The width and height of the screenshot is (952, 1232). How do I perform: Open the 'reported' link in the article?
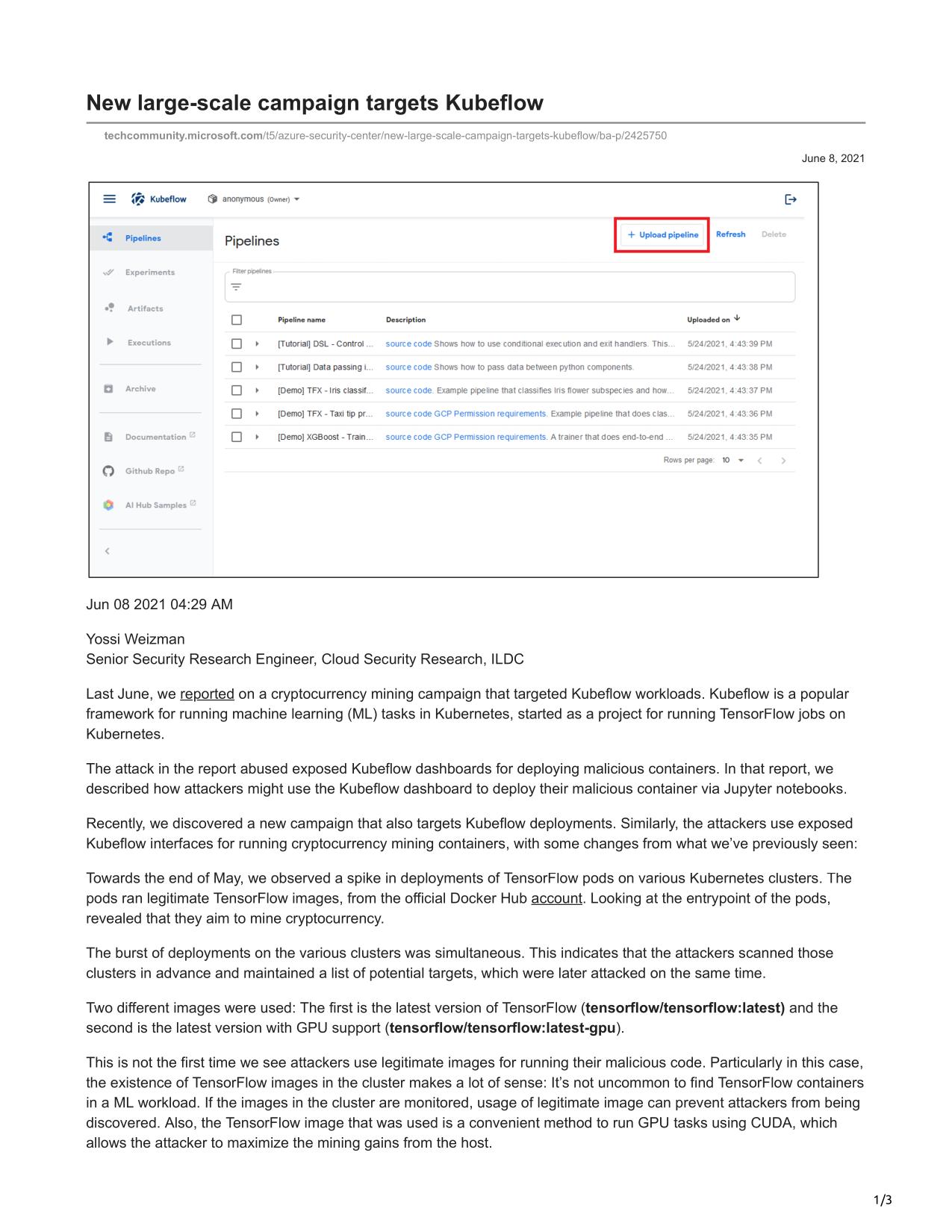(207, 694)
